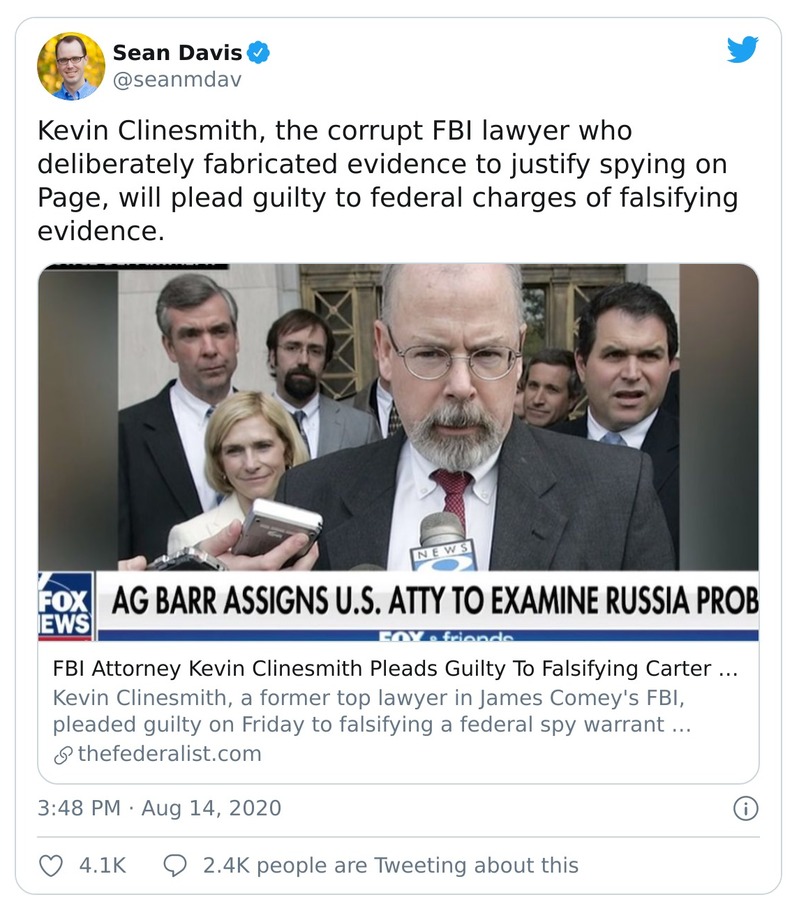Click the 4.1K likes count
The width and height of the screenshot is (799, 911).
[x=102, y=865]
